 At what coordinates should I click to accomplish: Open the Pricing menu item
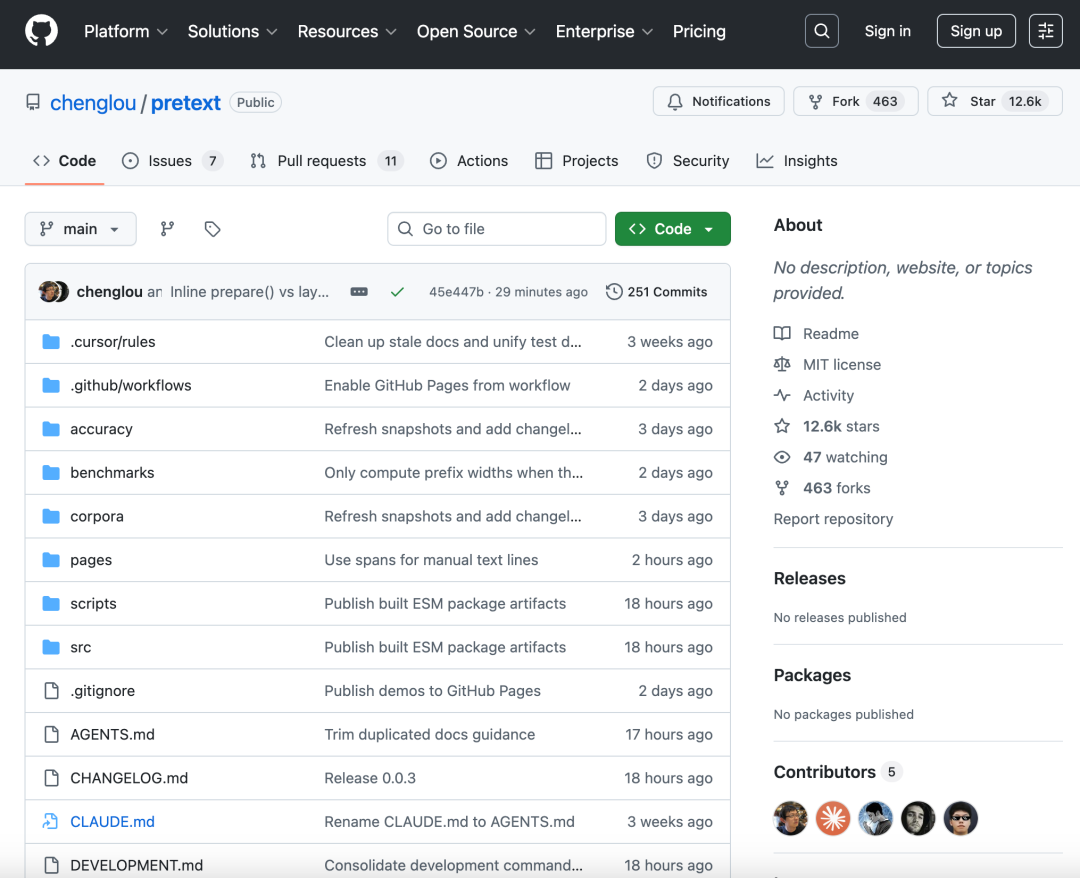(x=699, y=31)
